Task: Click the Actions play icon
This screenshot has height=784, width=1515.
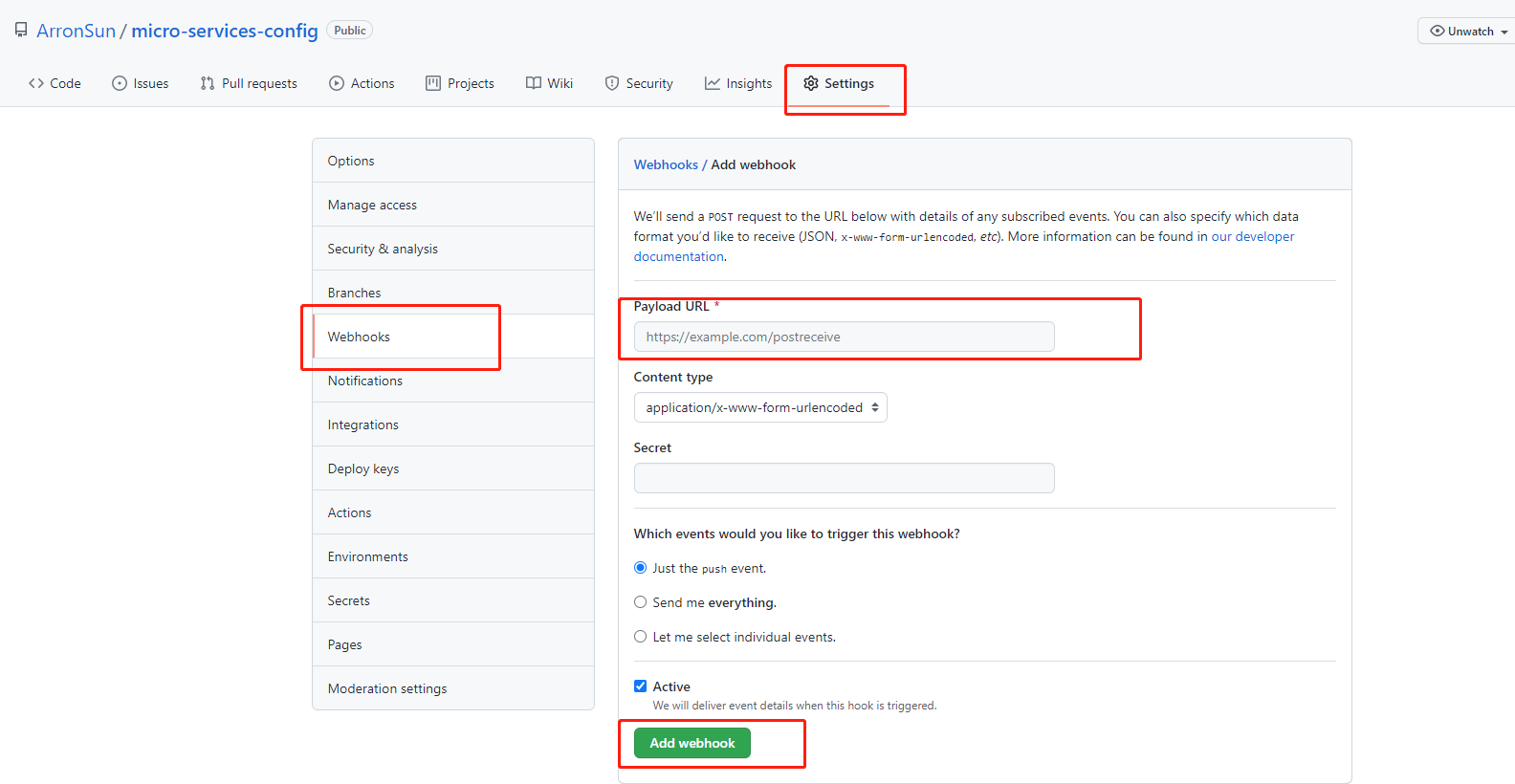Action: 337,83
